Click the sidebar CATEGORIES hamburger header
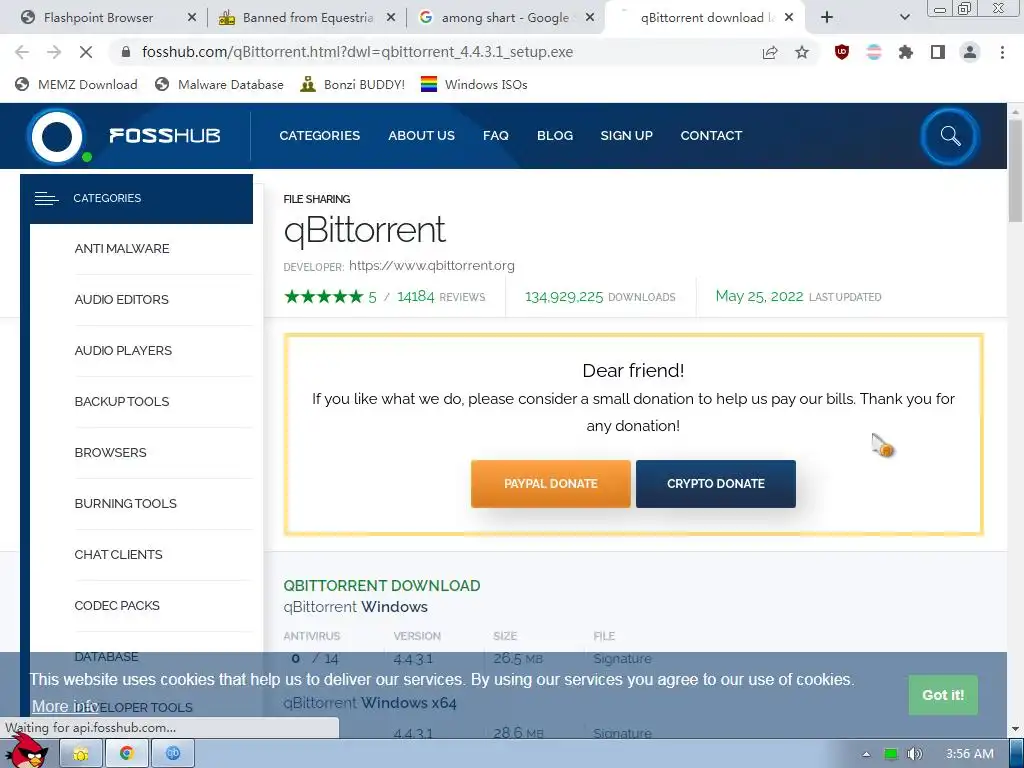1024x768 pixels. (x=136, y=199)
